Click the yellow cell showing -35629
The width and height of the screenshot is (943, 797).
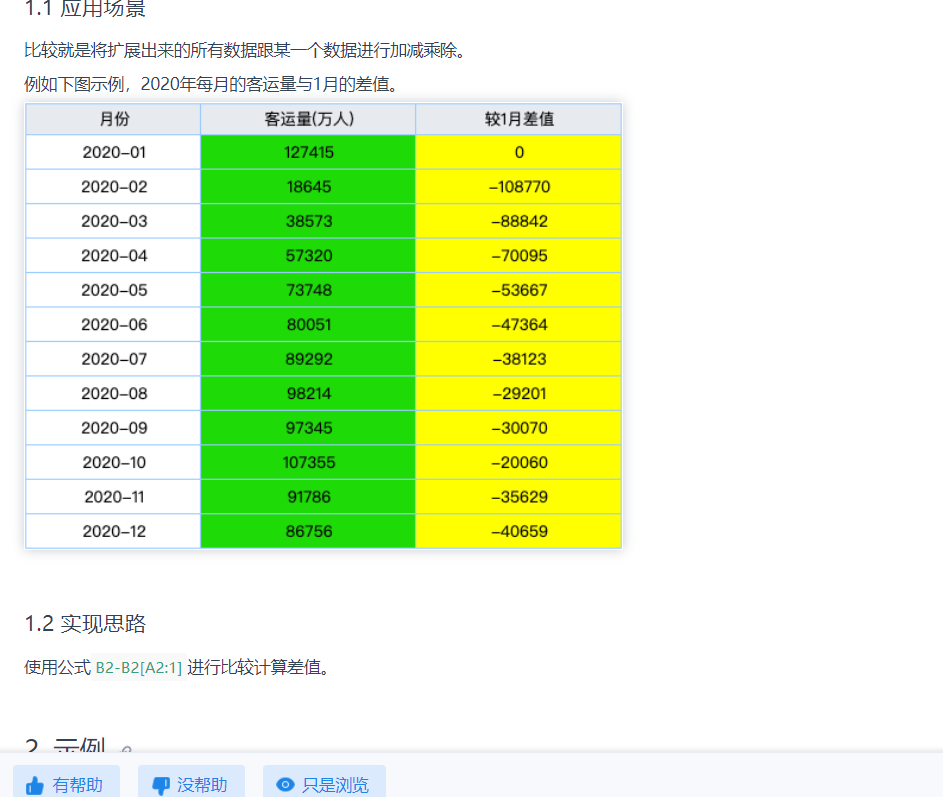518,496
